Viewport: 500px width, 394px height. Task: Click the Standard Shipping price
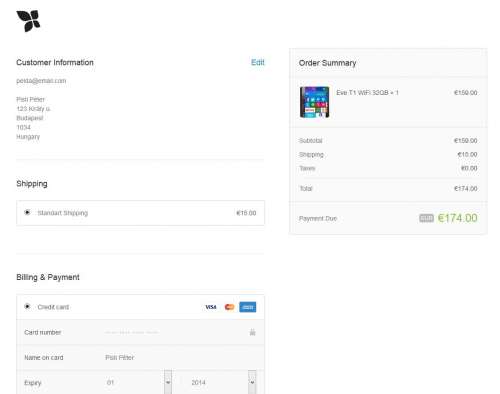point(246,213)
